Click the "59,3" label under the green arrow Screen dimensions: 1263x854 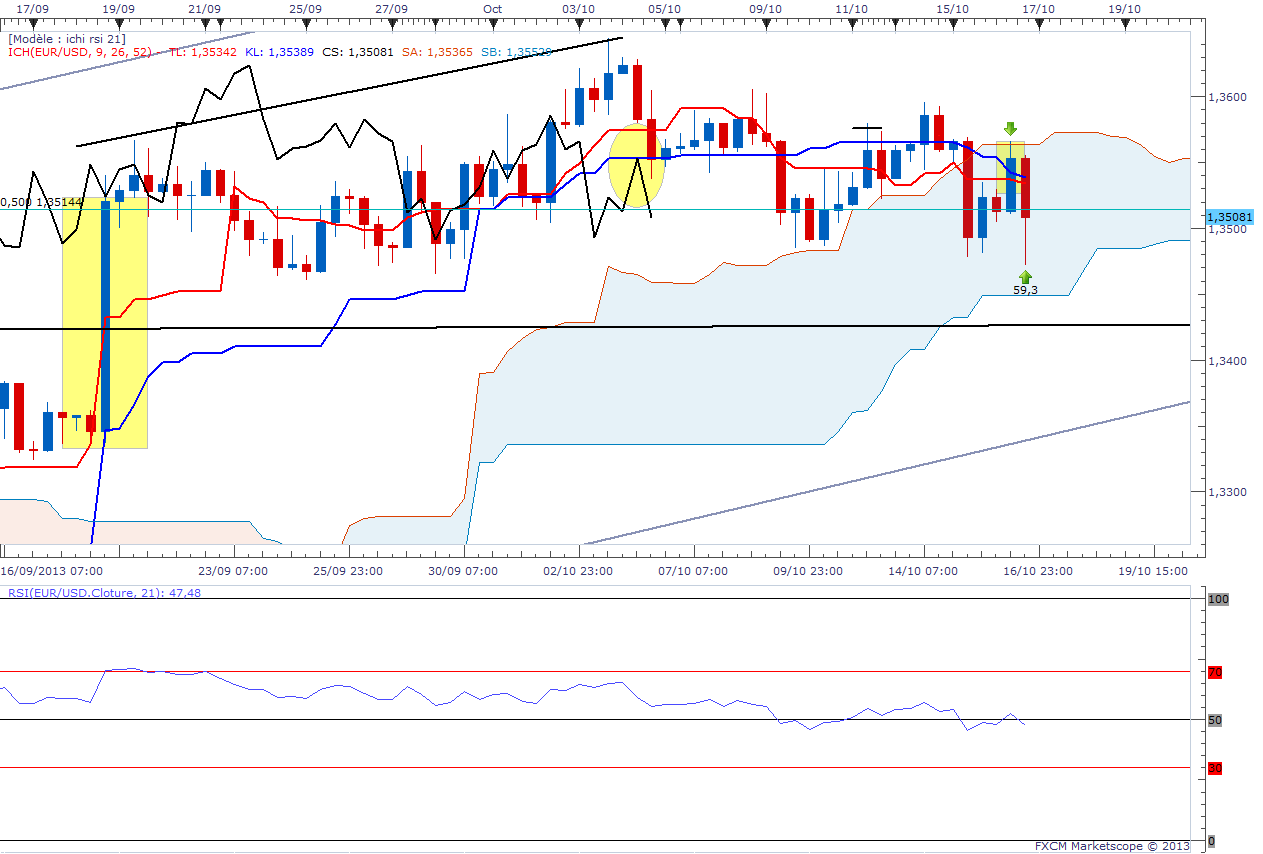[x=1026, y=290]
